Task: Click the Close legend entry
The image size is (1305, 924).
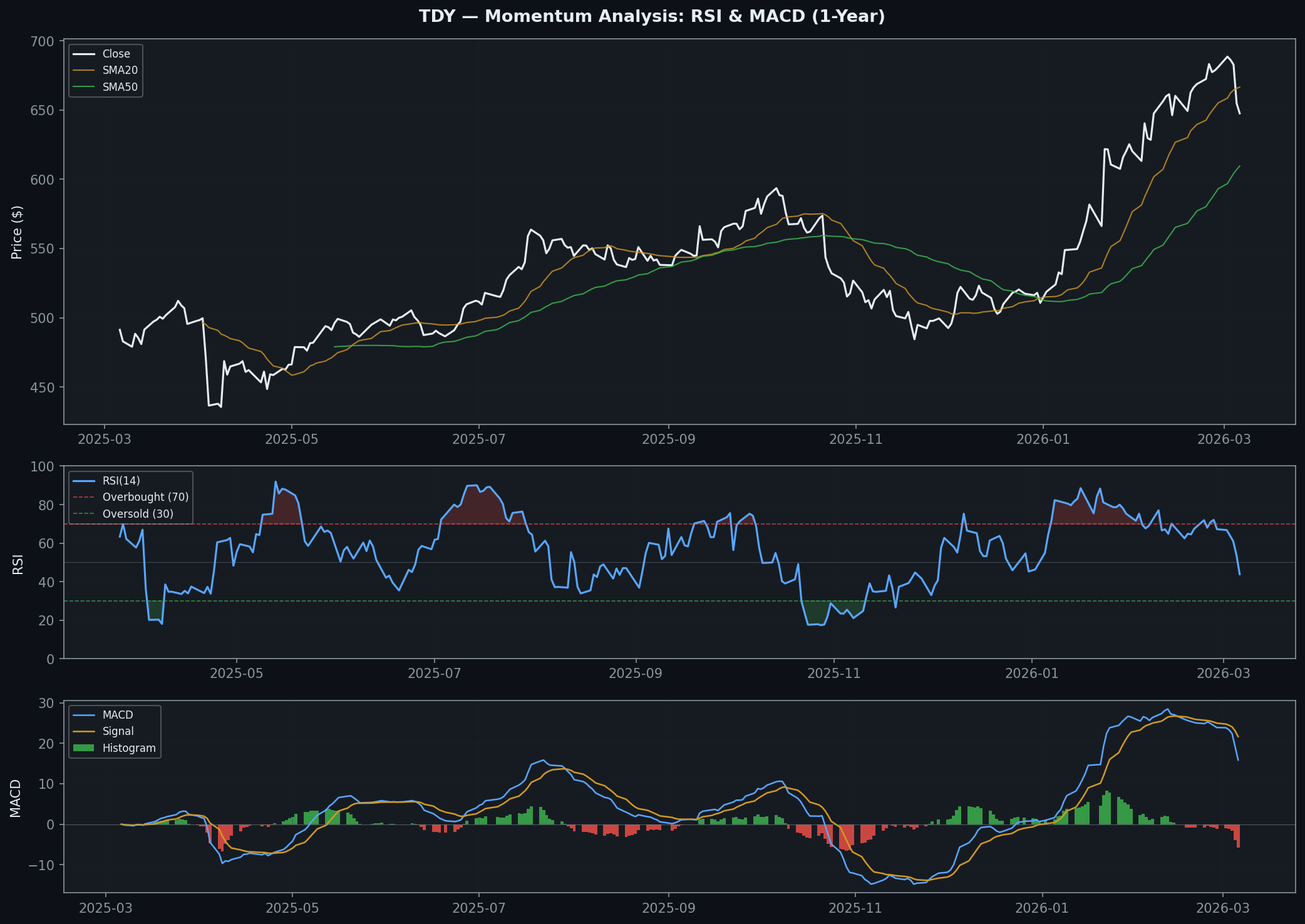Action: coord(116,54)
